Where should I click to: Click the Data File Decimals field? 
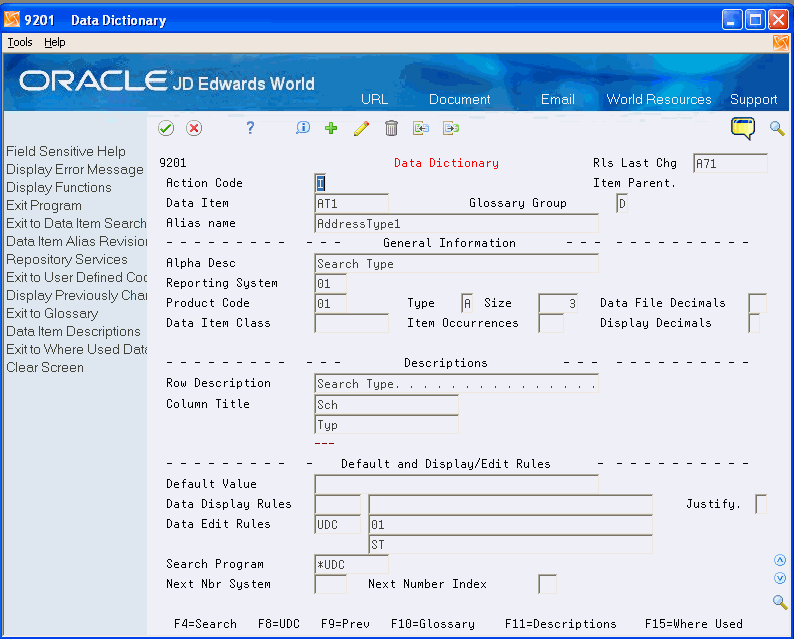[758, 303]
